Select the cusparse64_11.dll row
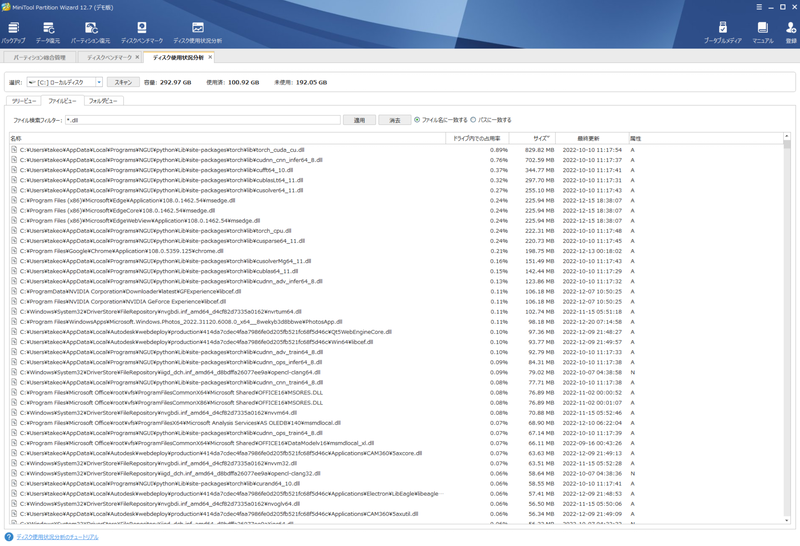This screenshot has height=546, width=800. [396, 241]
